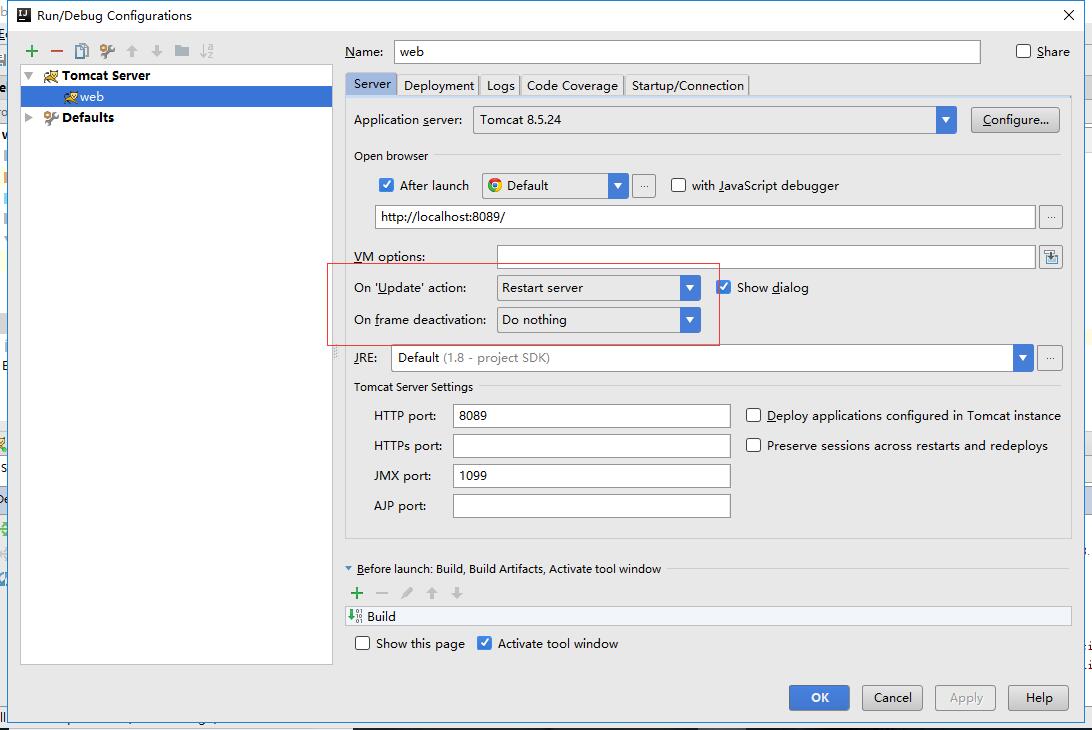Click ellipsis button beside URL field
1092x730 pixels.
1051,217
